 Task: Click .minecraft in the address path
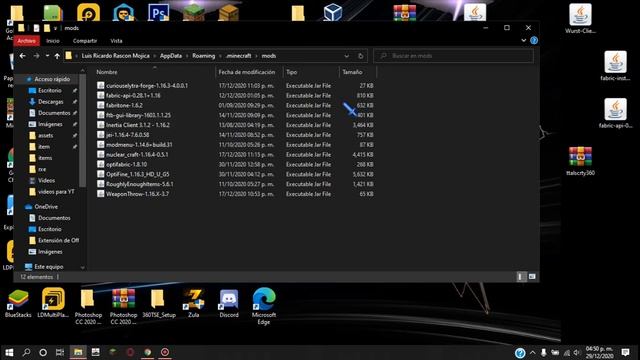[x=238, y=56]
